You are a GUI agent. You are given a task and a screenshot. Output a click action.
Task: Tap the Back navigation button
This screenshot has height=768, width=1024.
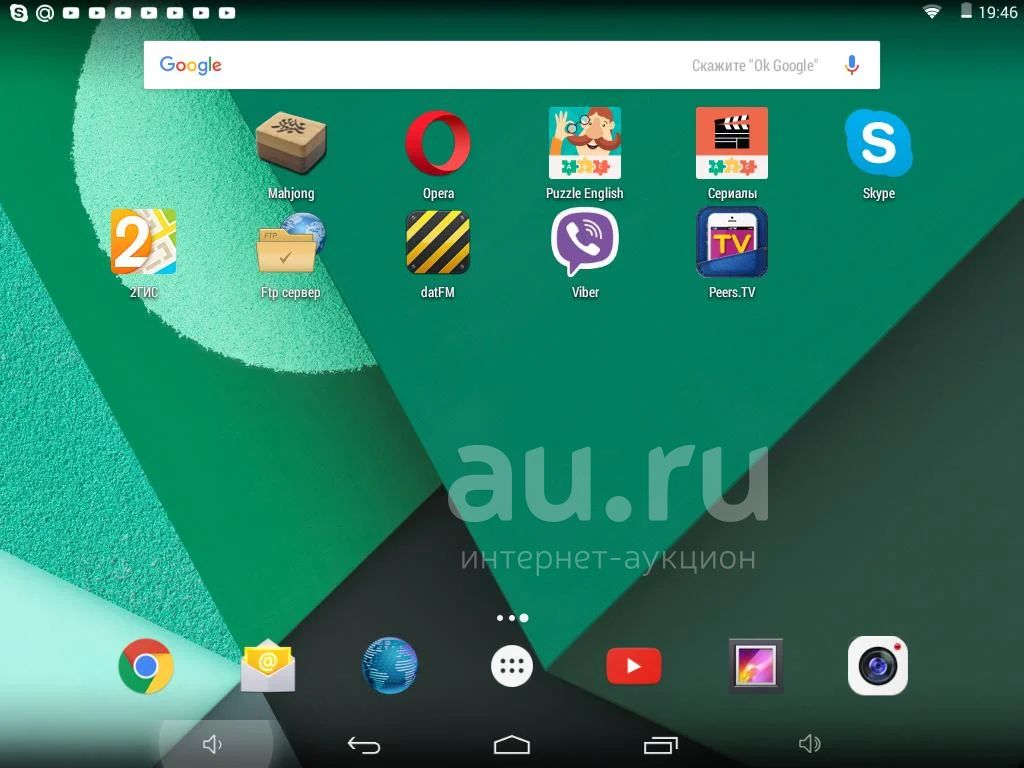363,744
